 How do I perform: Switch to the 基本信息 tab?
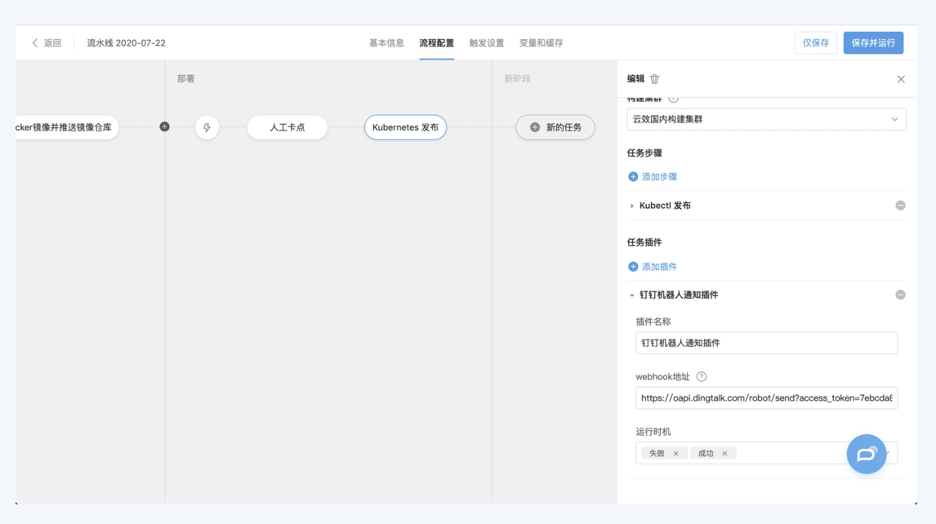click(x=386, y=43)
